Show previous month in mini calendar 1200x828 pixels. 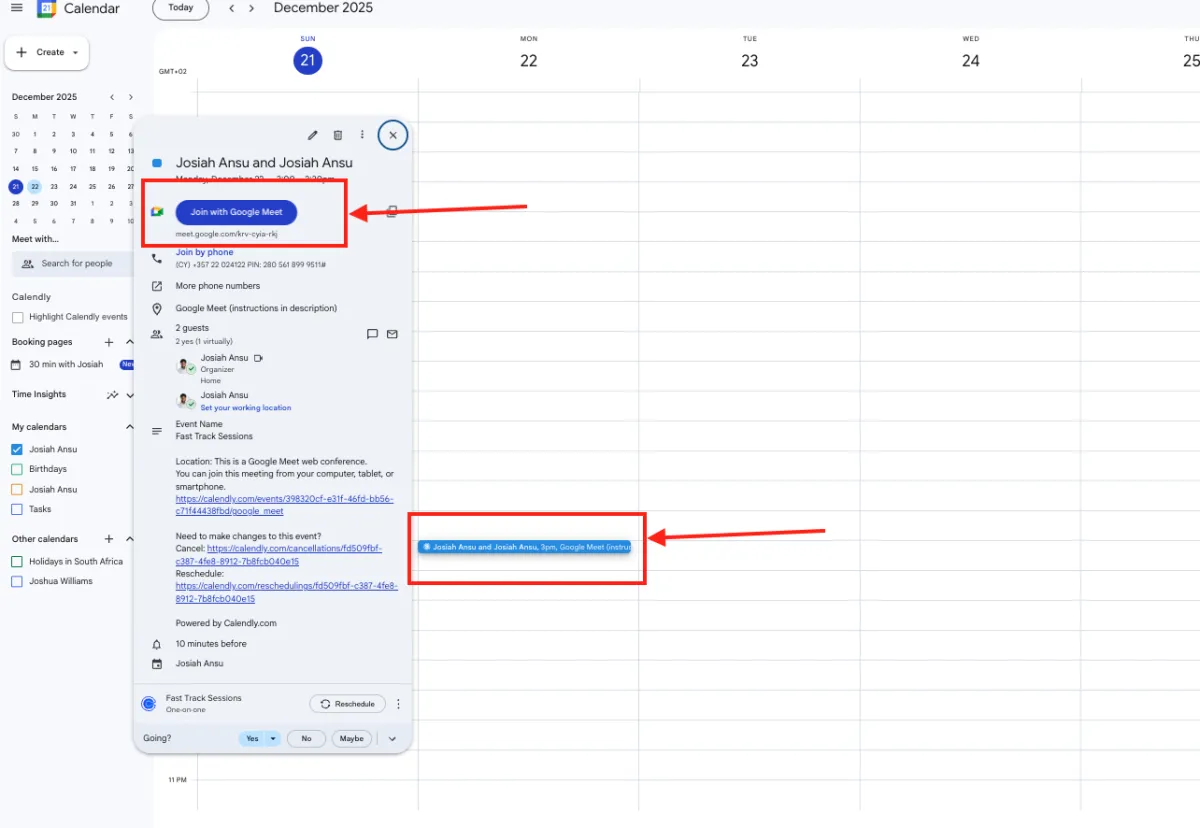pyautogui.click(x=112, y=97)
